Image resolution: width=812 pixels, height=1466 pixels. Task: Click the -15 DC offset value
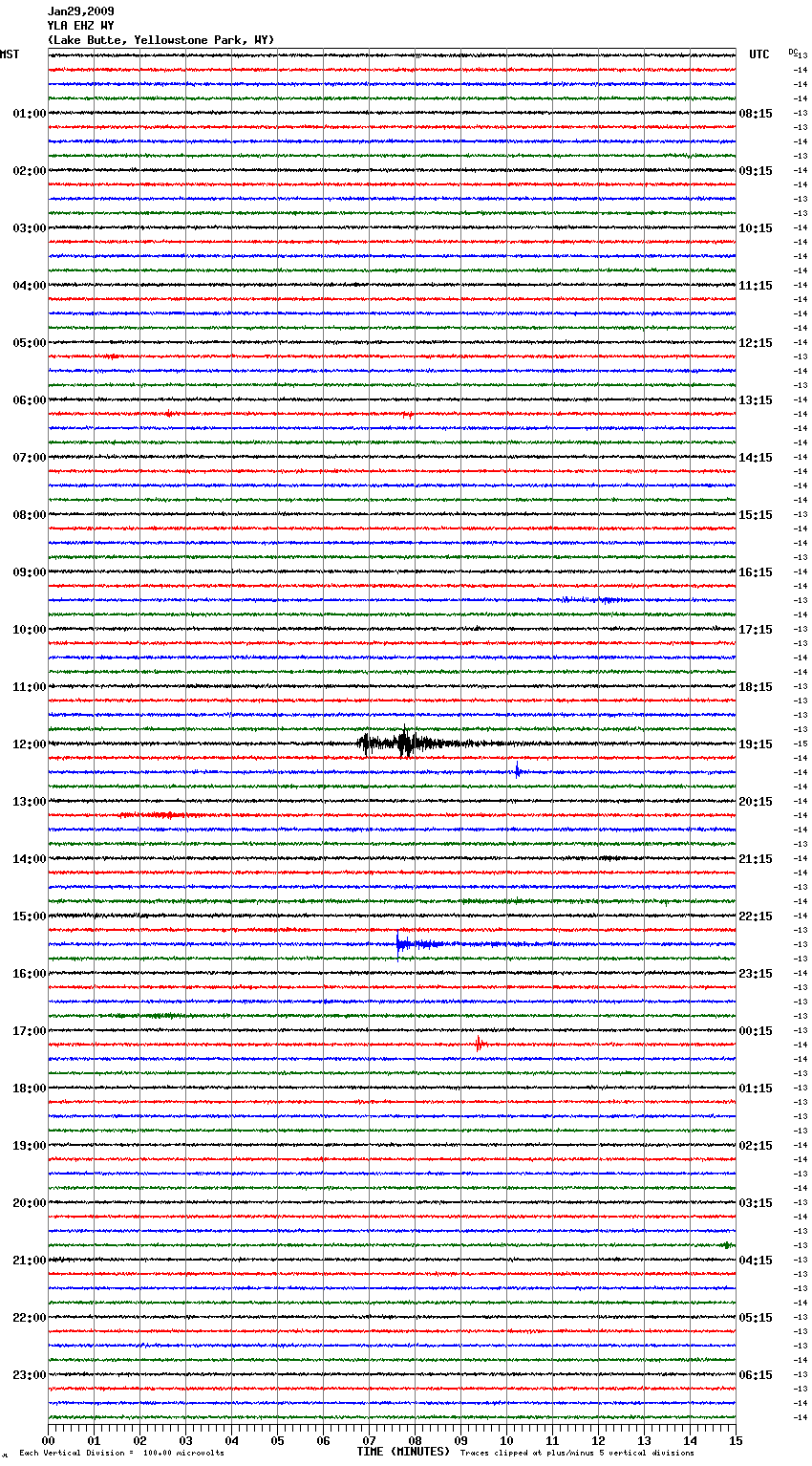pos(801,744)
